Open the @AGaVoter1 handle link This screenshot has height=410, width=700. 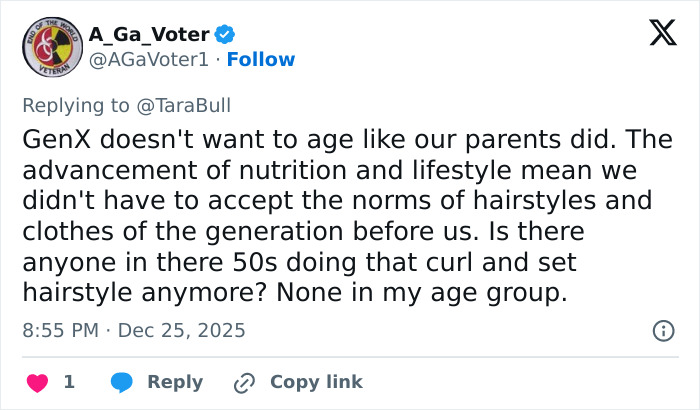(149, 59)
